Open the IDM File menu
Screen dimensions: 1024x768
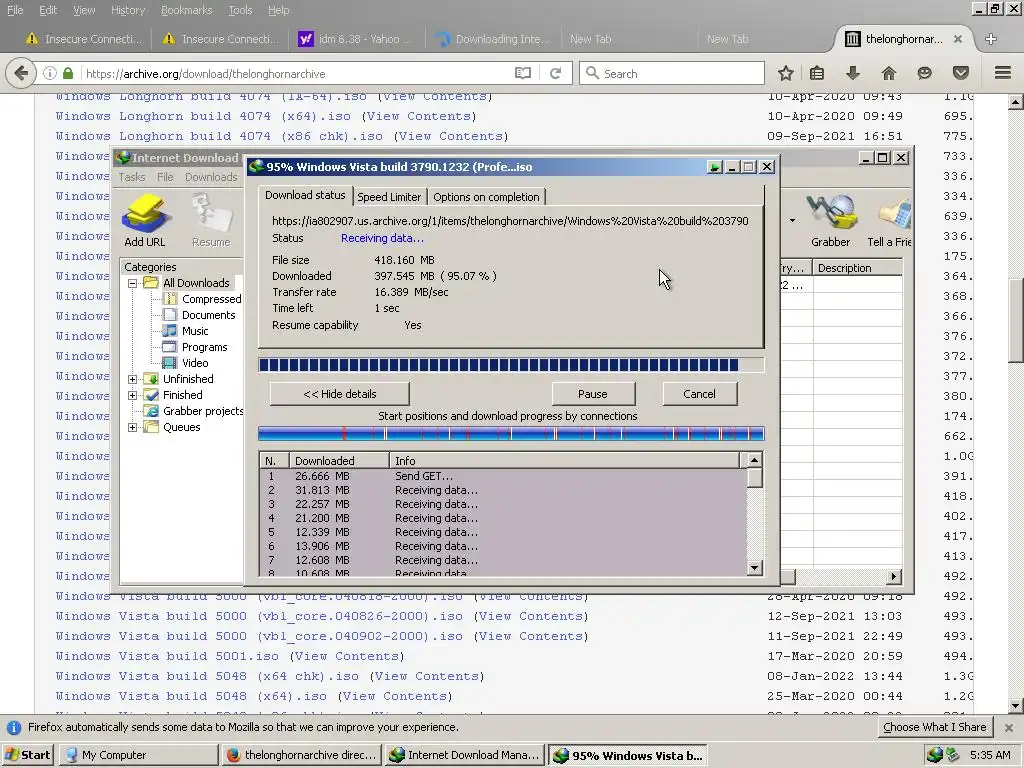point(165,177)
